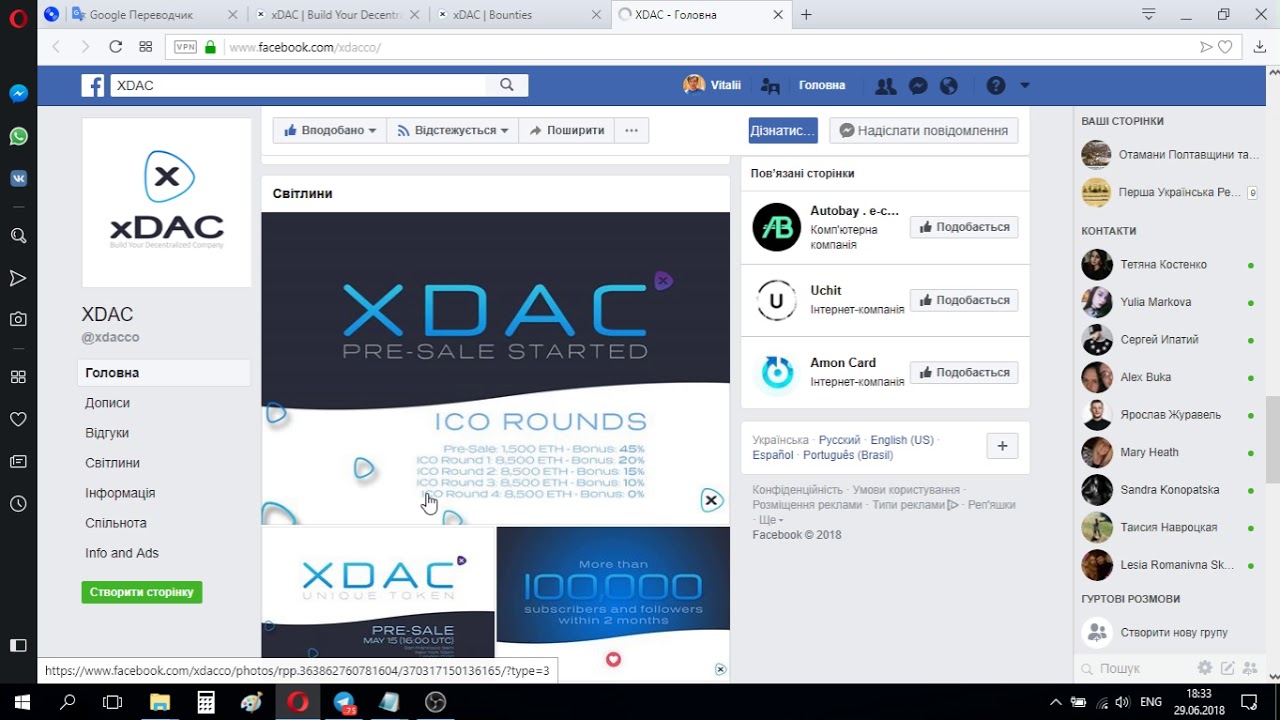
Task: Switch language to Русский
Action: pyautogui.click(x=839, y=440)
